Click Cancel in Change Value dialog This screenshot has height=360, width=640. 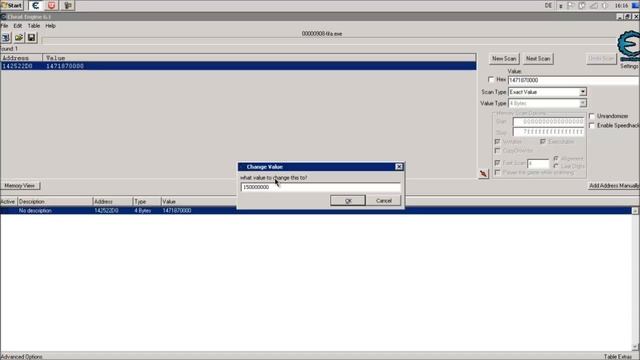[384, 200]
